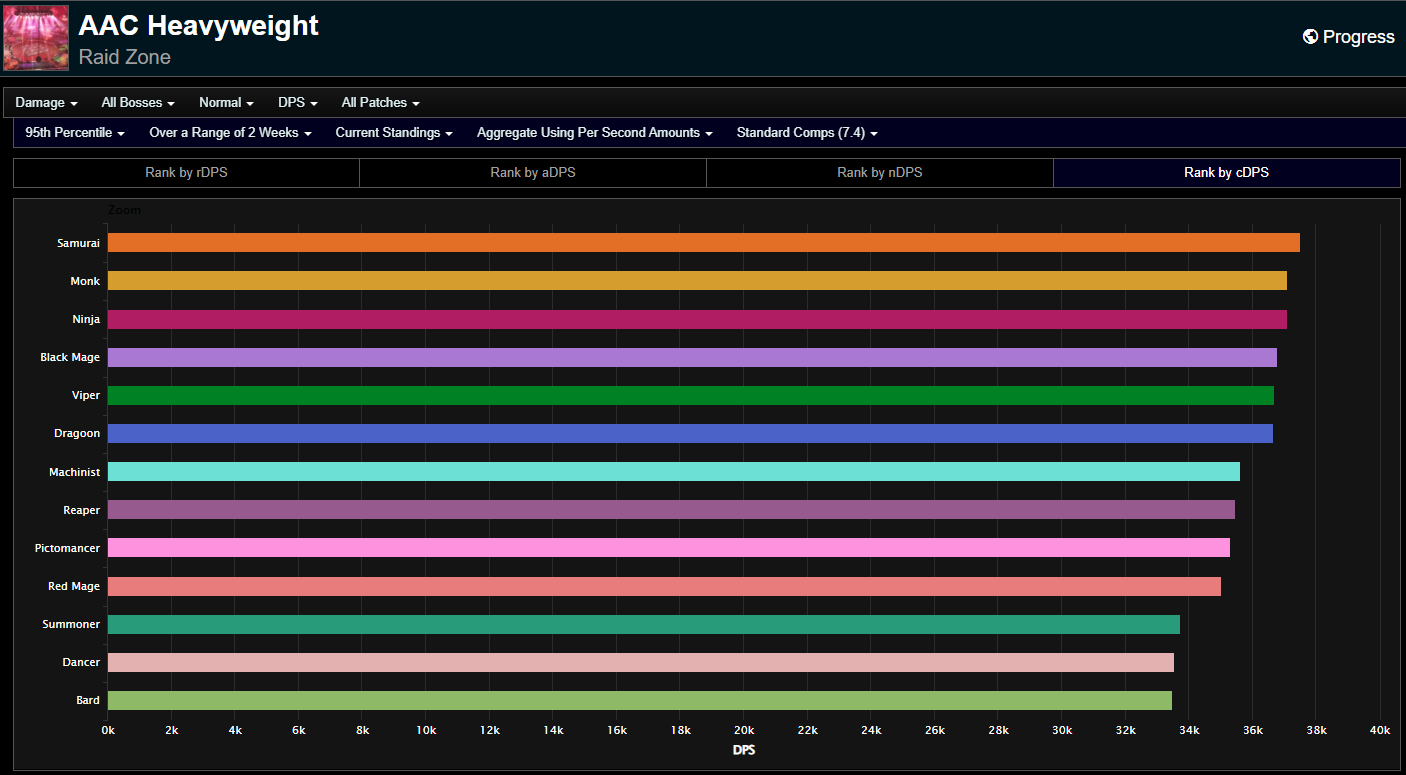Click the 20k axis tick label

pyautogui.click(x=744, y=731)
